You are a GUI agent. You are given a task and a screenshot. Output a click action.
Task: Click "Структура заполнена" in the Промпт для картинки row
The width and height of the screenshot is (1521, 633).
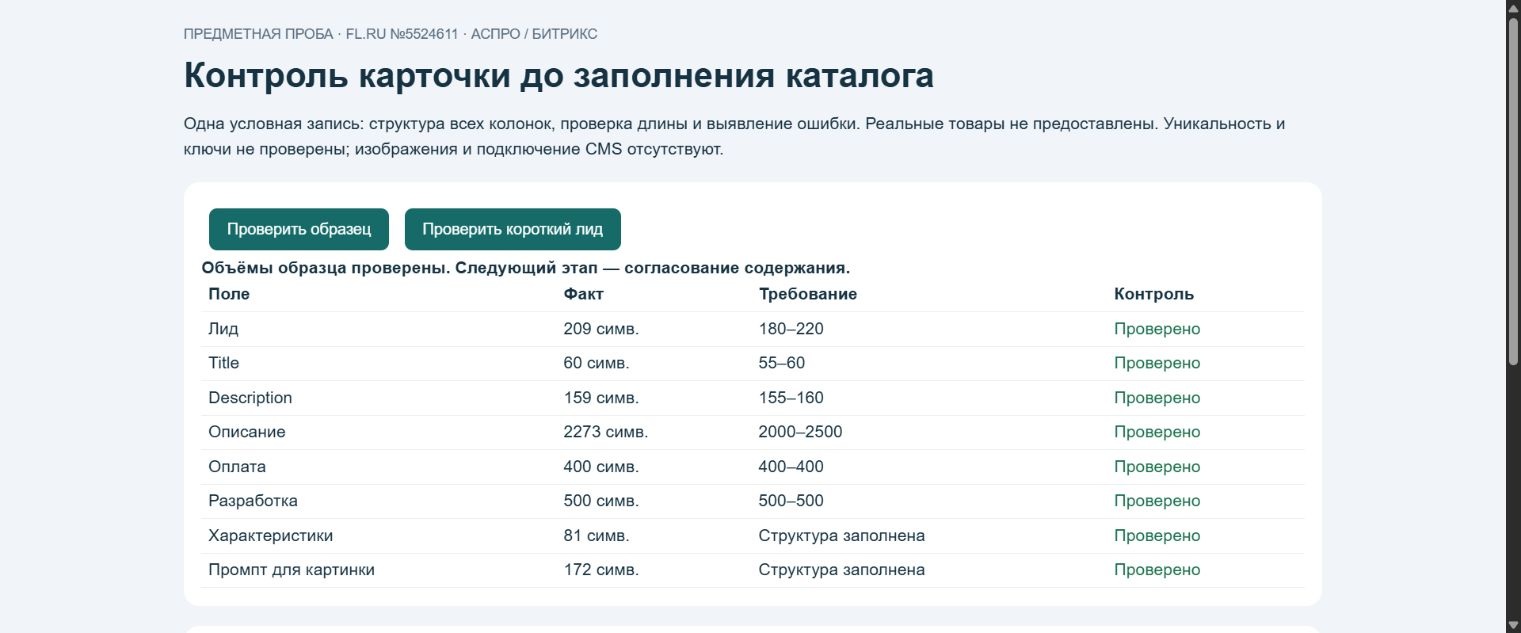click(x=842, y=570)
